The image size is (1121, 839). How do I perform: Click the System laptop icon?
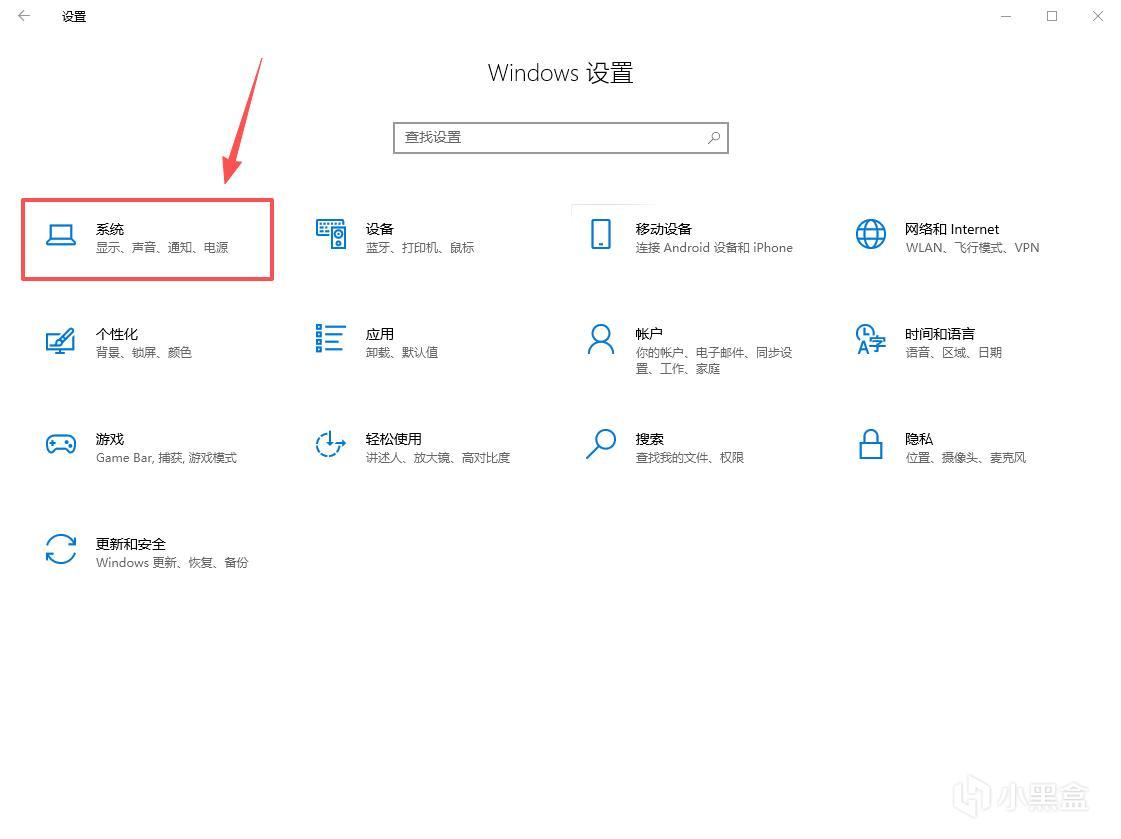point(61,234)
